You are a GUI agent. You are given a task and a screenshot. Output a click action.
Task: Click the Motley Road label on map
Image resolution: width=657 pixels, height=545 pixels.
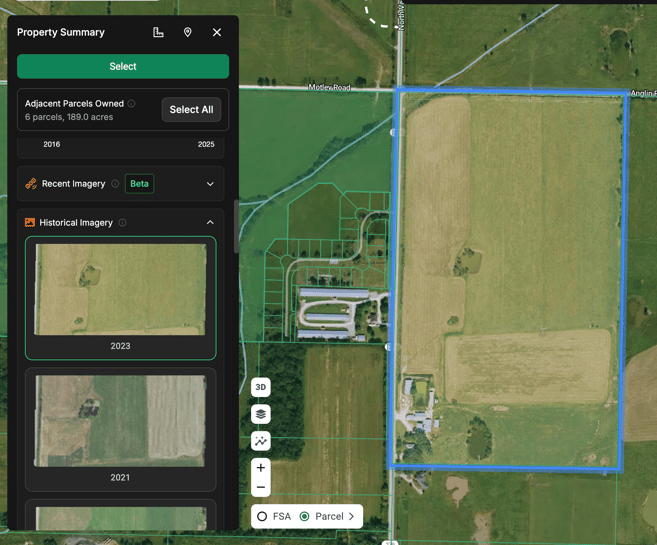(x=329, y=87)
